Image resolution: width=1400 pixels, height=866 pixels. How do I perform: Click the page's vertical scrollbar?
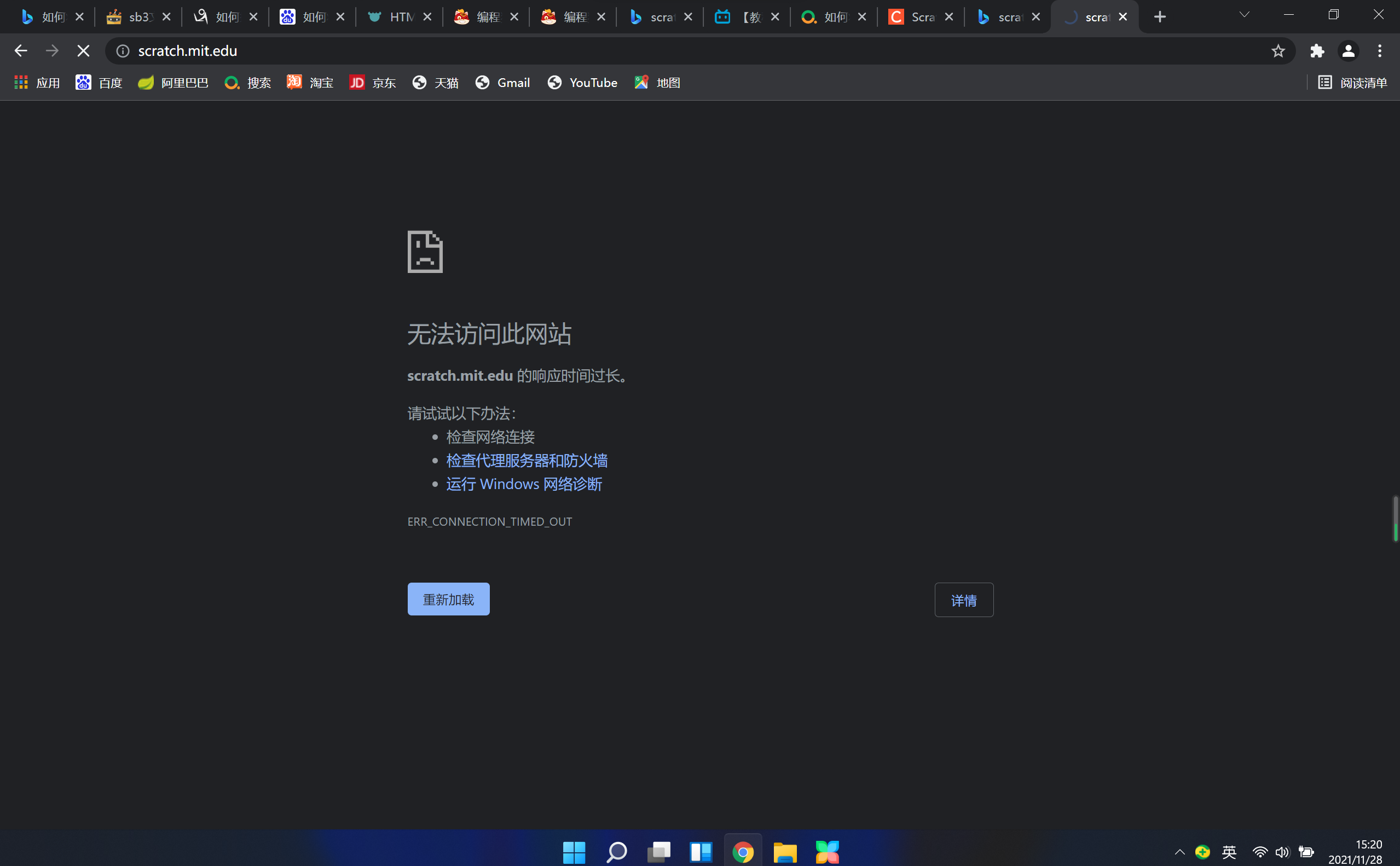pyautogui.click(x=1396, y=518)
